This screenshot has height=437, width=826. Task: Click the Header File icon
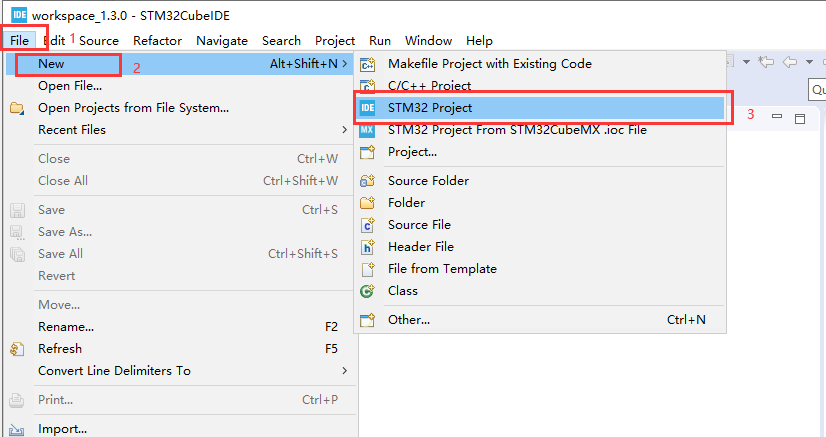point(367,247)
